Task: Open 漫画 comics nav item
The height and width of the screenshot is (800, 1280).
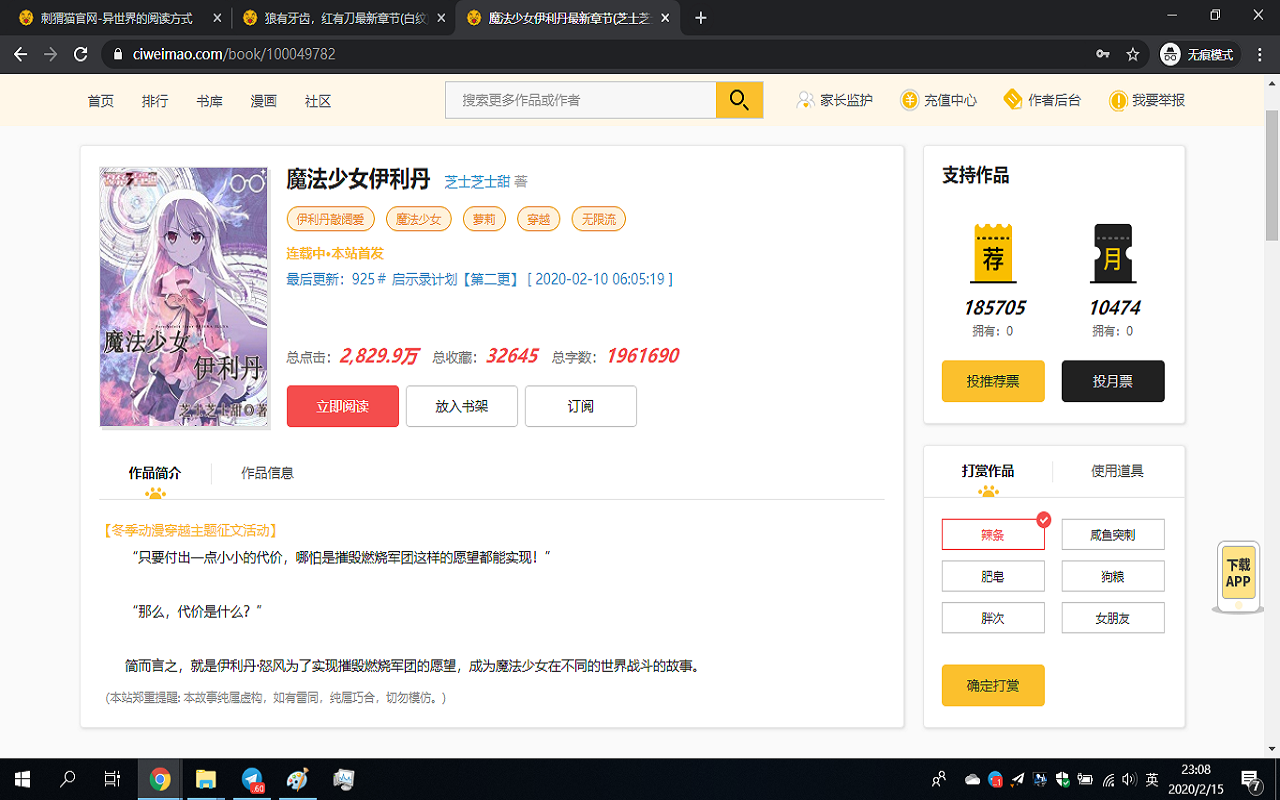Action: coord(264,101)
